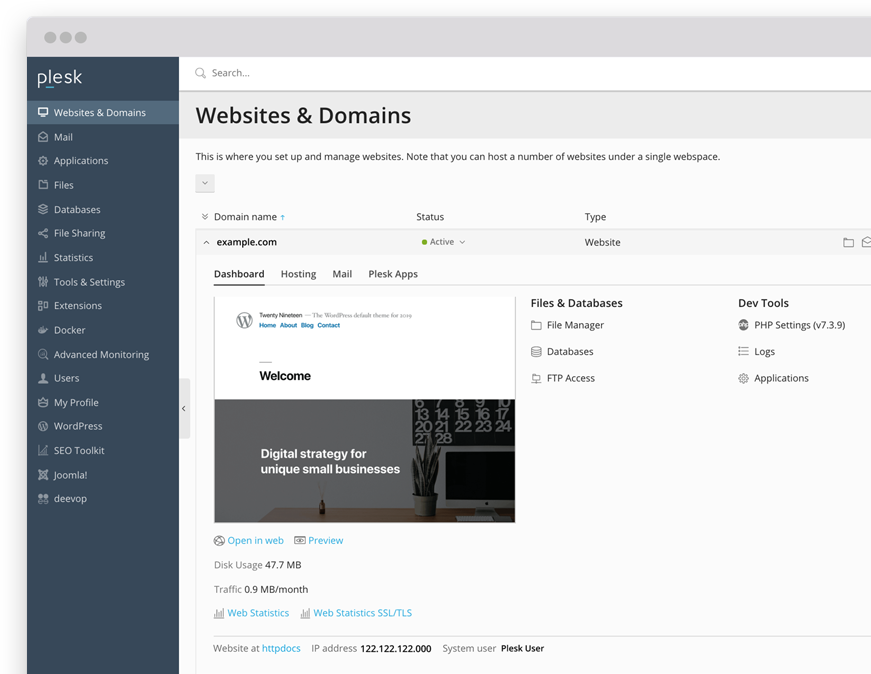Switch to the Plesk Apps tab
This screenshot has width=871, height=674.
393,274
